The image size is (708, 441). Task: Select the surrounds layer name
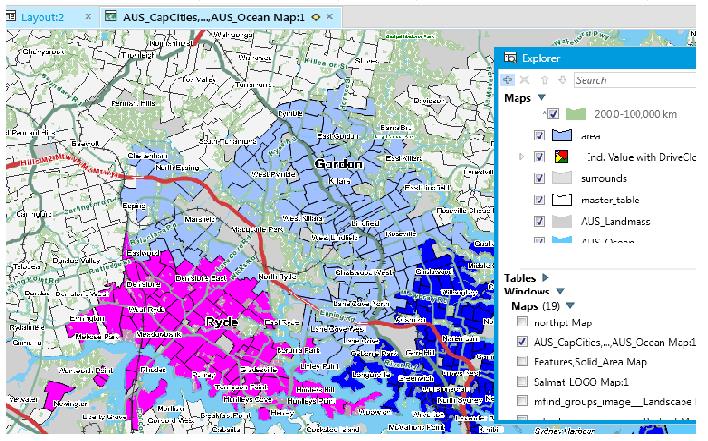click(604, 178)
